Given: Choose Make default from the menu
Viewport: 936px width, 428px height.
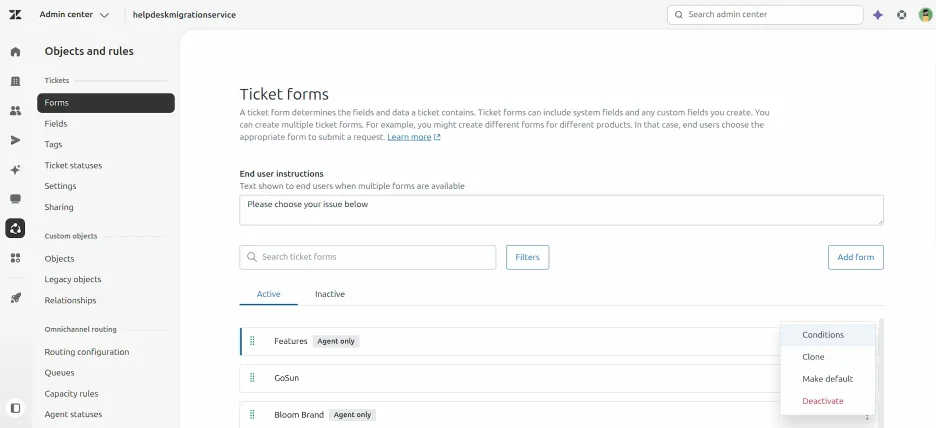Looking at the screenshot, I should click(x=827, y=379).
